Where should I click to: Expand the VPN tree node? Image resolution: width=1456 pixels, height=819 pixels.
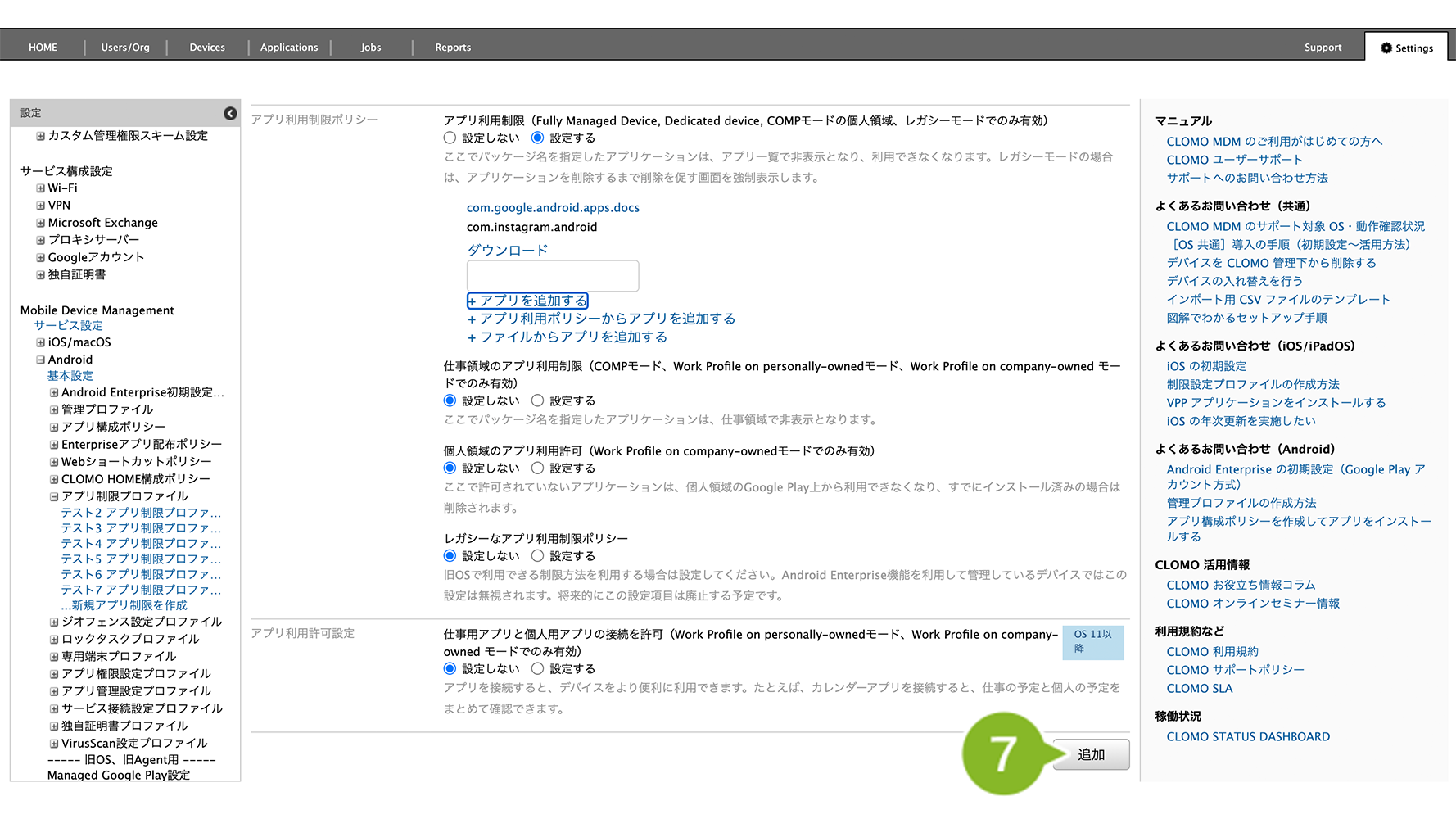(x=40, y=206)
